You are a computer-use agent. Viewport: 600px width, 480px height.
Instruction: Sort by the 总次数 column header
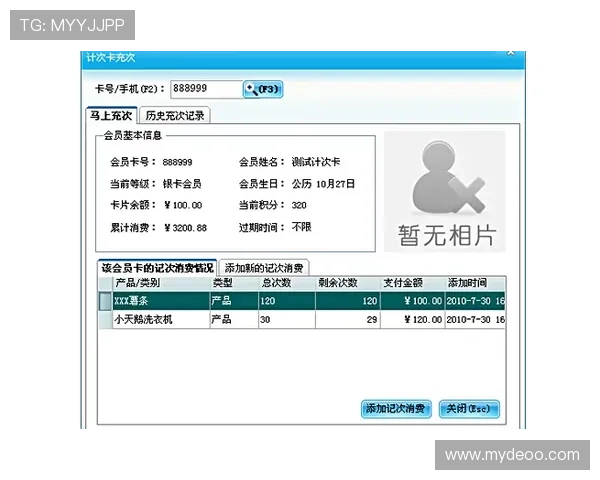(287, 283)
